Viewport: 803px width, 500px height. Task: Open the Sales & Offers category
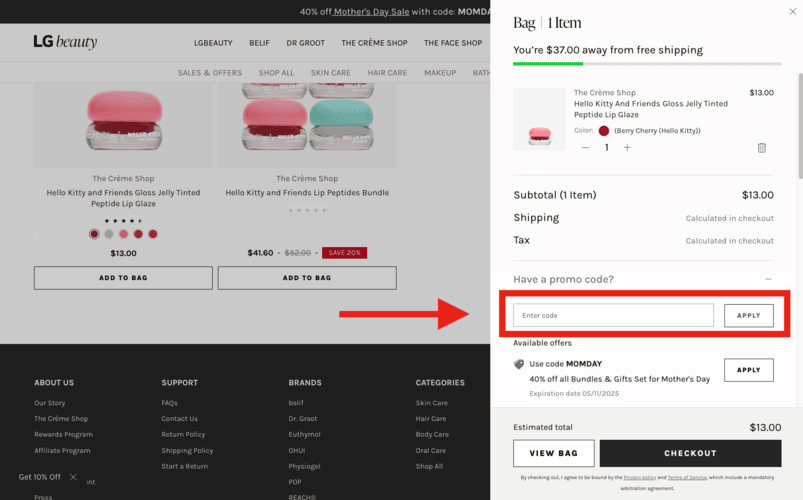click(x=209, y=73)
